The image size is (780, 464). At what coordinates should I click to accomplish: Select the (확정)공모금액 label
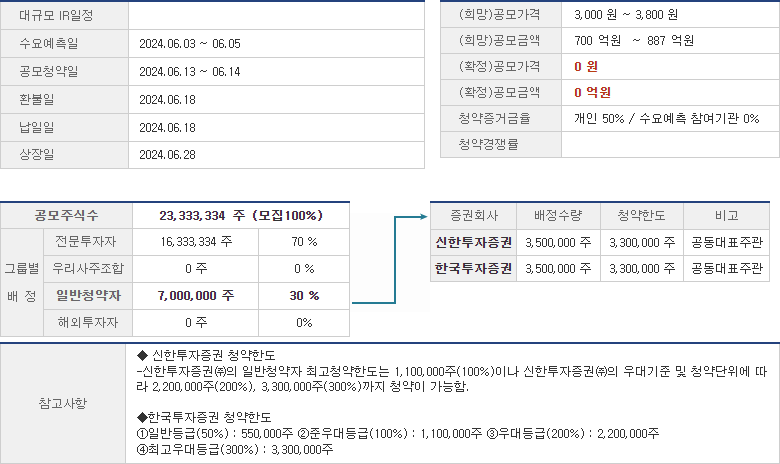pos(499,92)
